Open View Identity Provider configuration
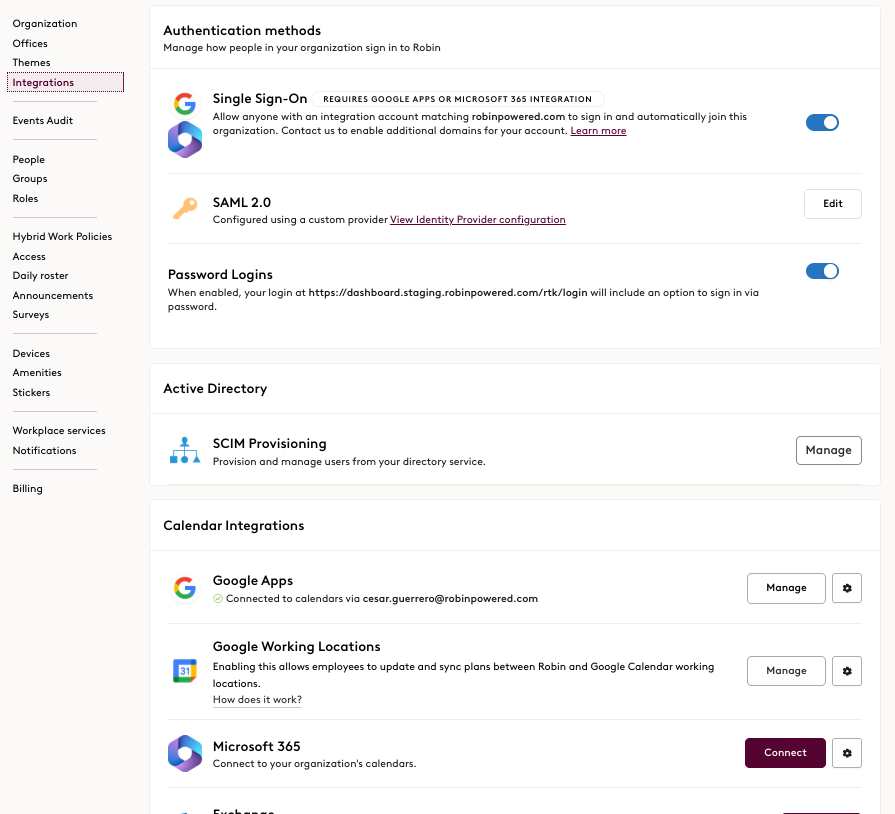Screen dimensions: 895x814 (478, 219)
